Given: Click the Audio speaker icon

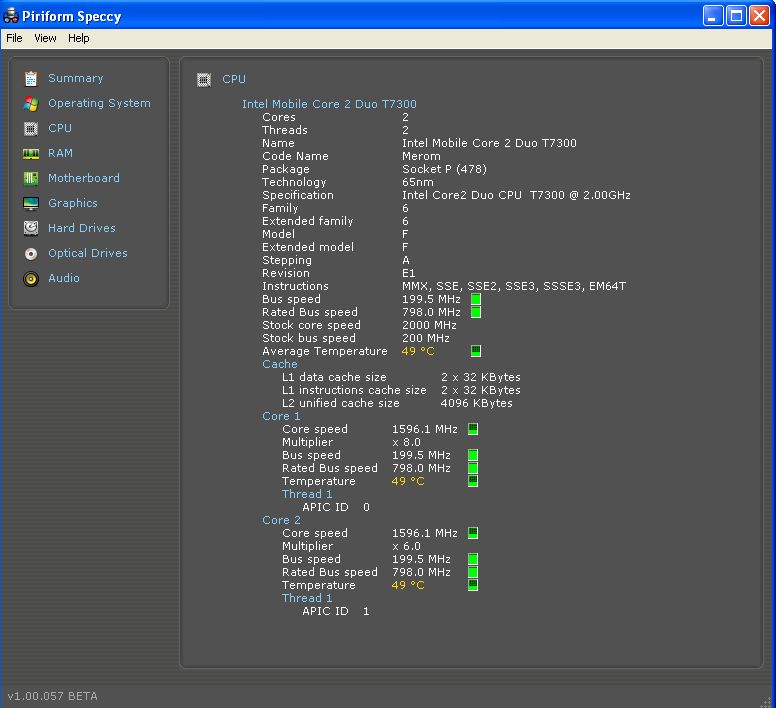Looking at the screenshot, I should pyautogui.click(x=31, y=278).
